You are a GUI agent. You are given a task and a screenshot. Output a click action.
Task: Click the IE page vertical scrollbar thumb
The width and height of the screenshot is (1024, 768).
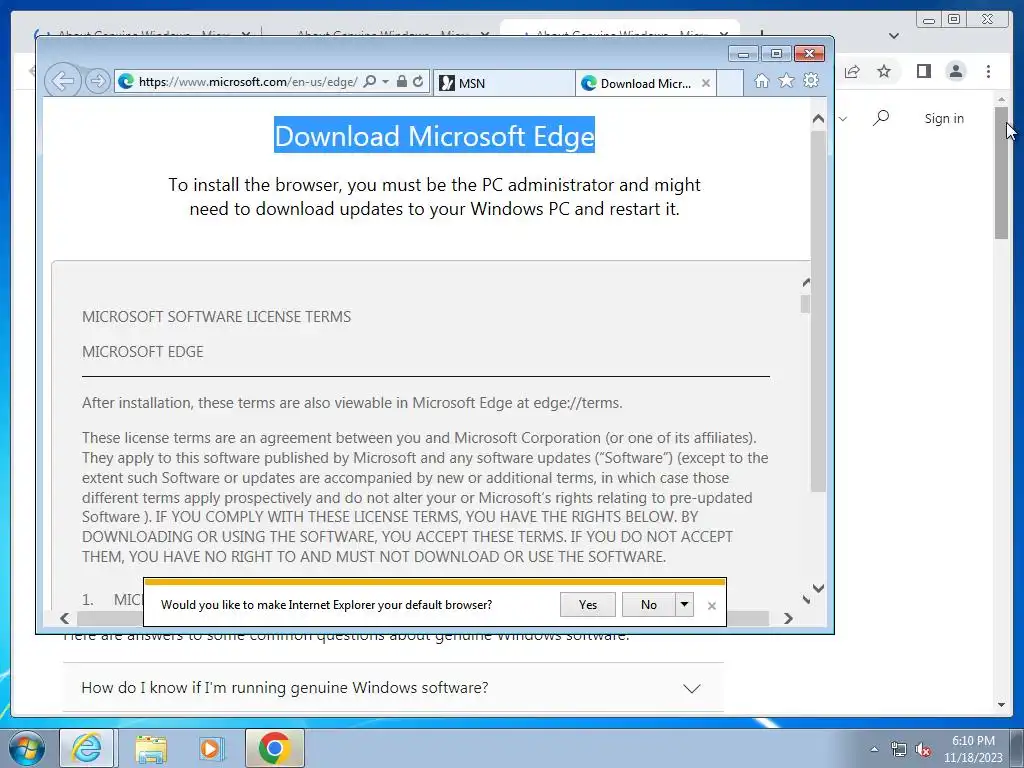(x=818, y=311)
